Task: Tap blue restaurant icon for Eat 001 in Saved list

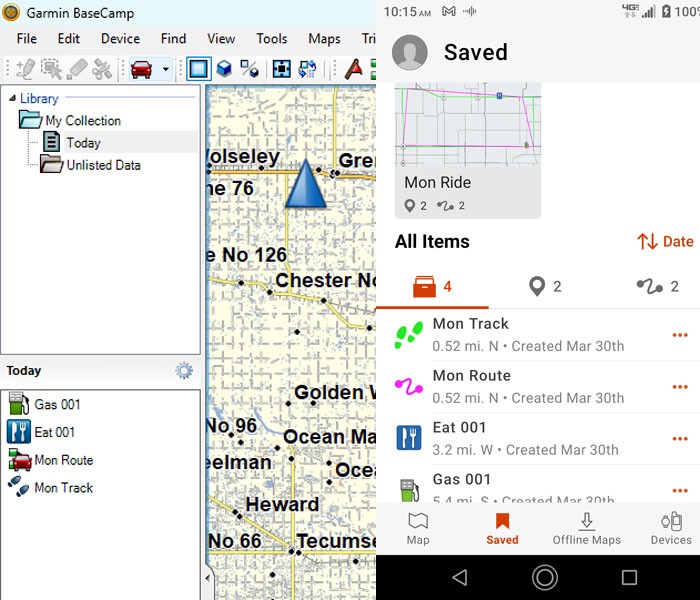Action: click(408, 438)
